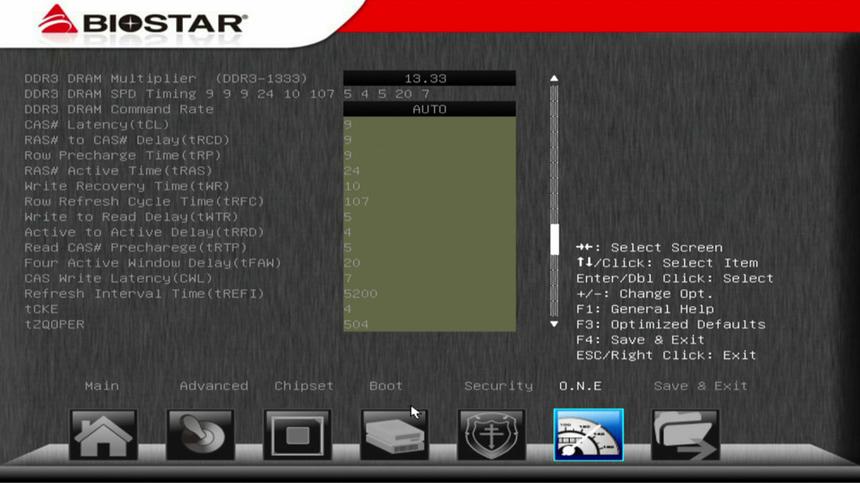This screenshot has height=483, width=860.
Task: Open the Advanced joystick icon
Action: point(200,435)
